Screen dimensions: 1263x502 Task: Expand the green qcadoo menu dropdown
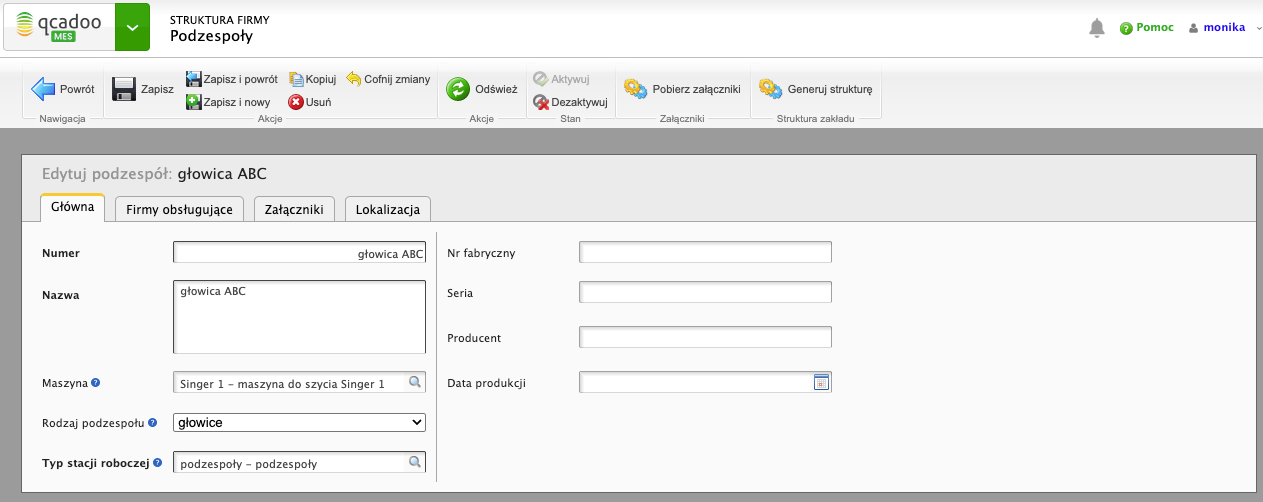pos(132,28)
